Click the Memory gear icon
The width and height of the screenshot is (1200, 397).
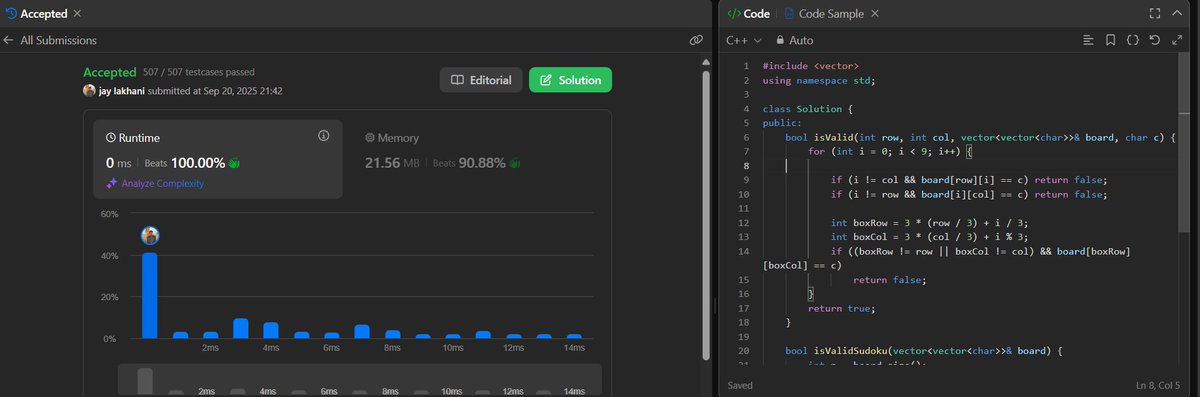(370, 138)
